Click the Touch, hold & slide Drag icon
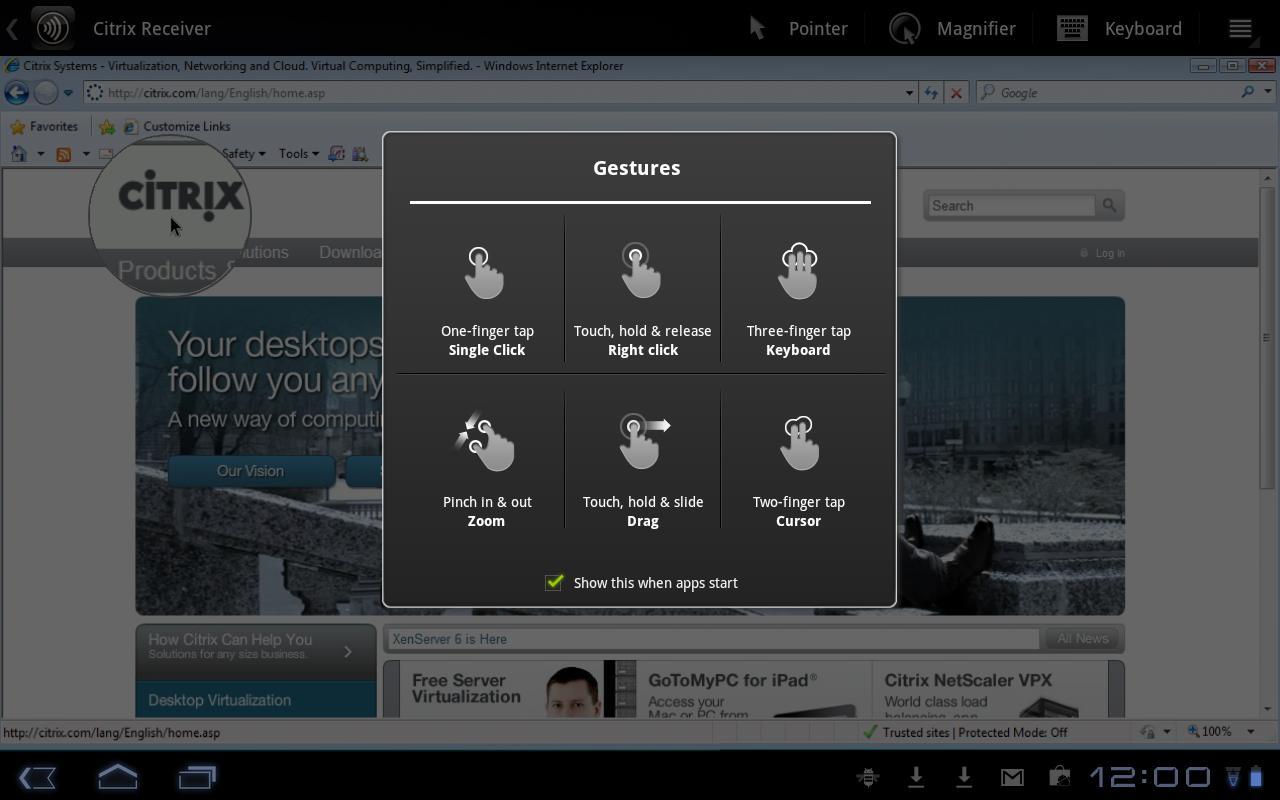 click(644, 441)
